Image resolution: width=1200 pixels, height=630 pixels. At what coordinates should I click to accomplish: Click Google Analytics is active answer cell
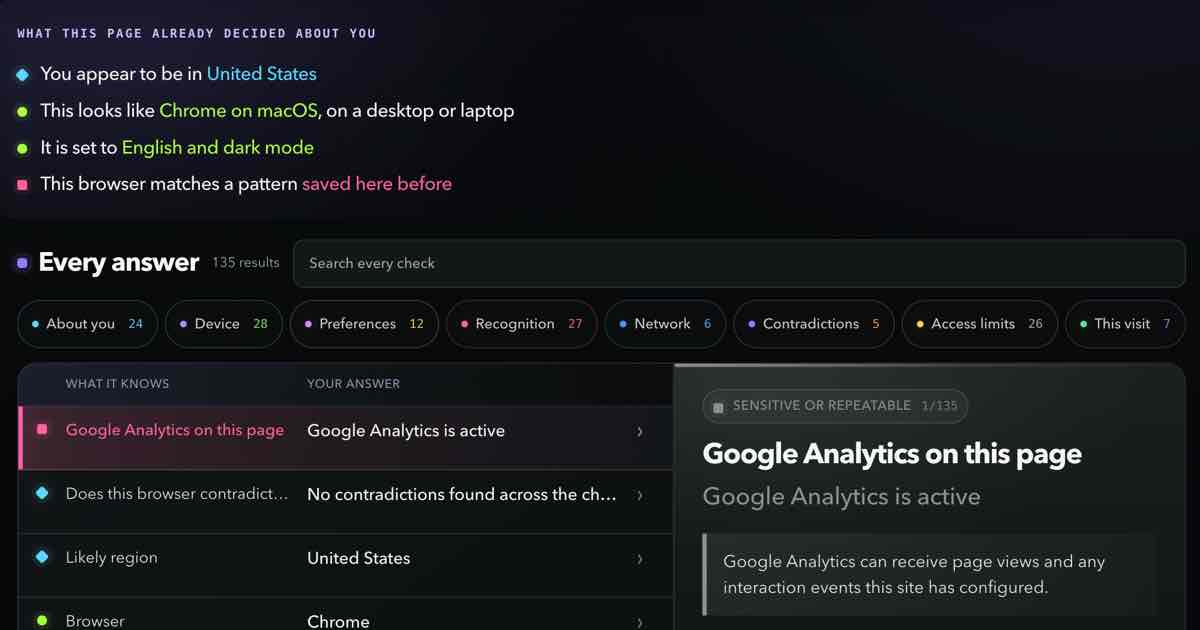pos(406,431)
